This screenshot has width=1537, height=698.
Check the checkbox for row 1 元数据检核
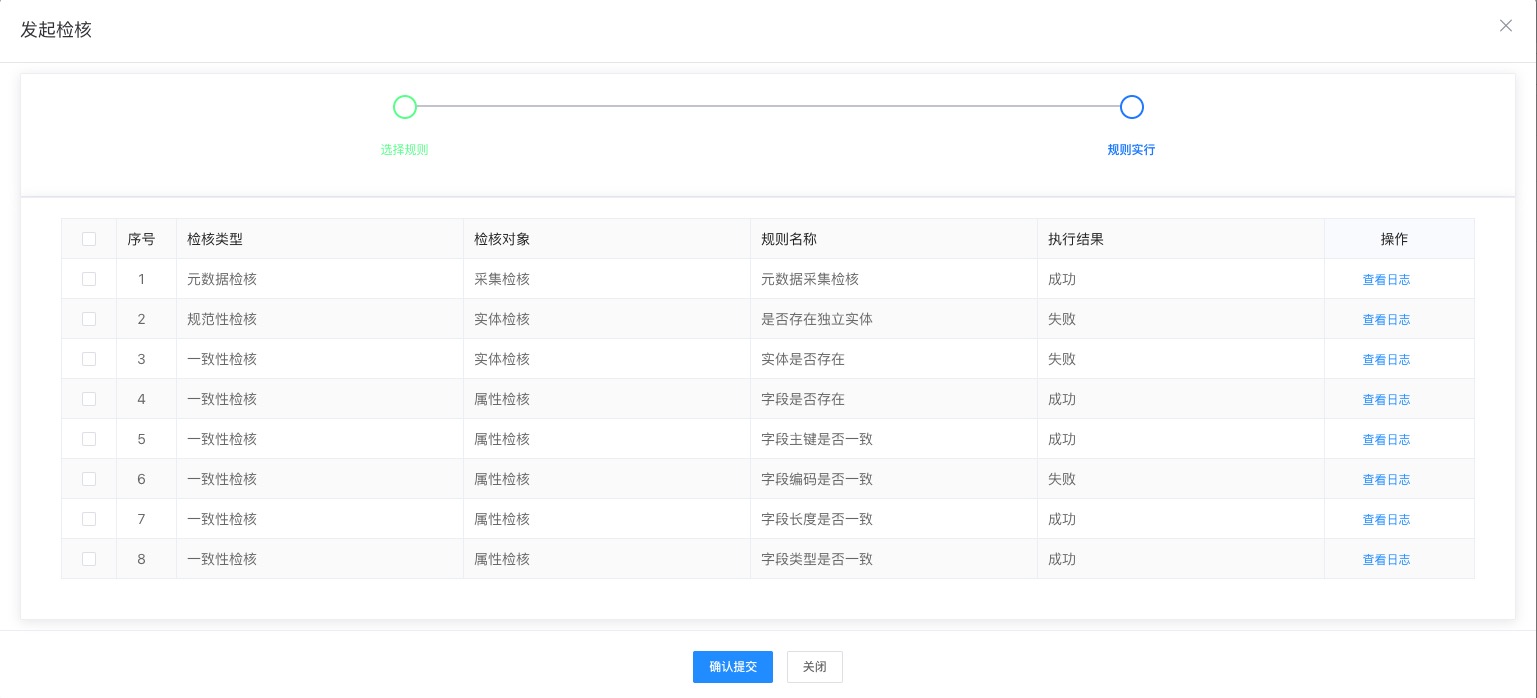click(89, 279)
